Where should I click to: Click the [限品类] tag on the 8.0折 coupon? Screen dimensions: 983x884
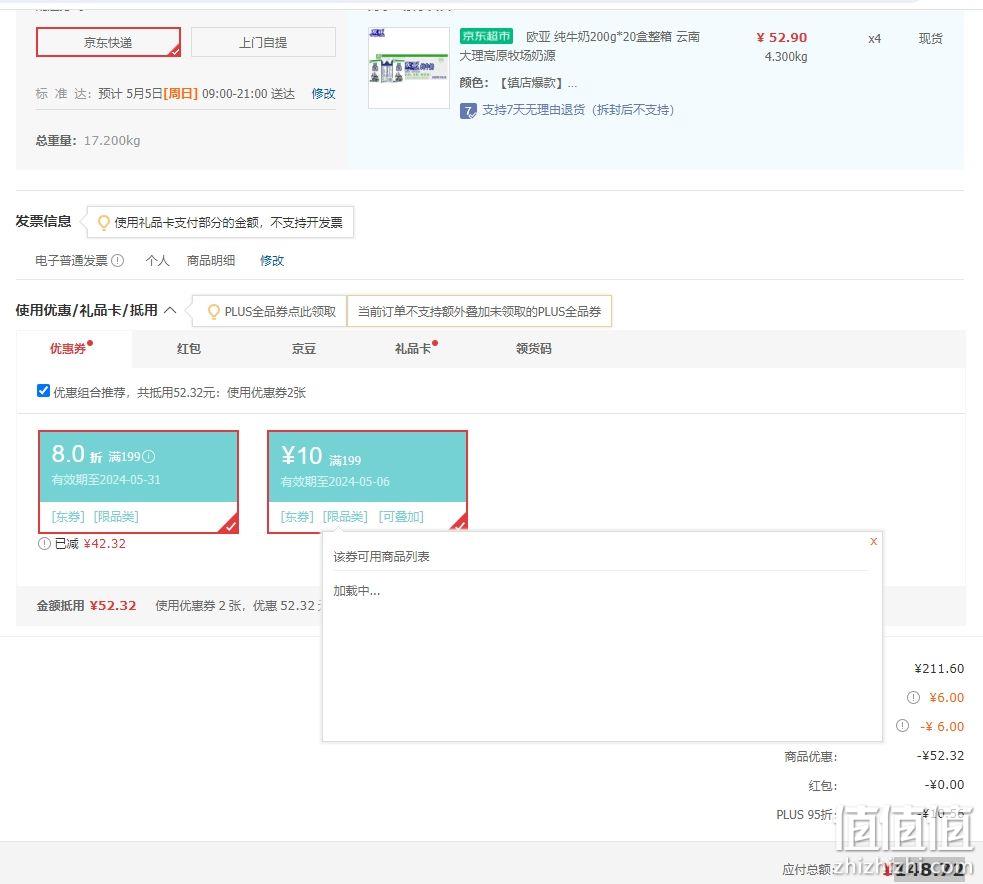tap(116, 517)
